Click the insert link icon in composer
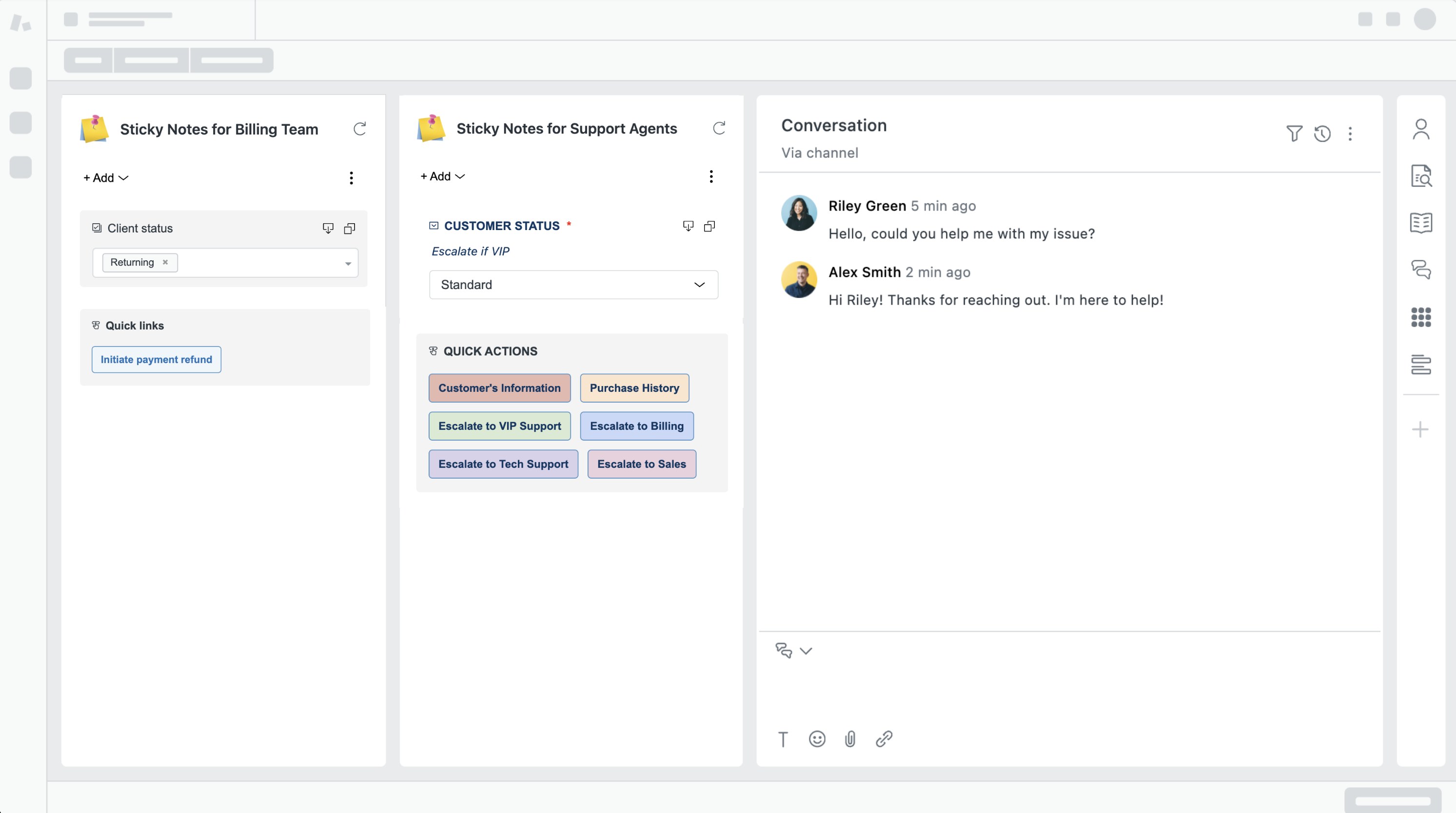Screen dimensions: 1456x813 (x=884, y=739)
